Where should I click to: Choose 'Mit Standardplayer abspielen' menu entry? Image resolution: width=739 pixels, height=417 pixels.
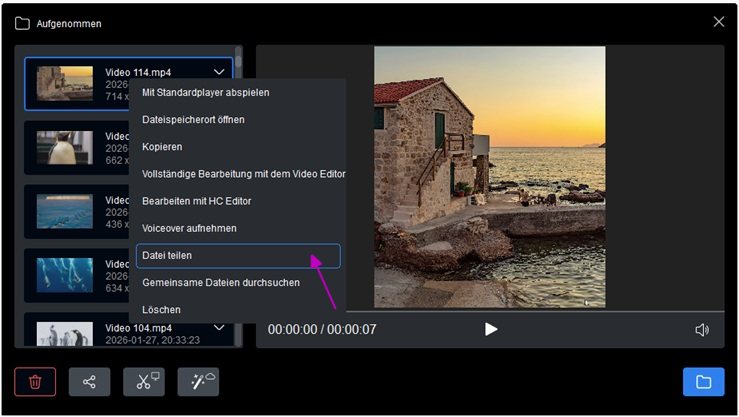[x=206, y=93]
